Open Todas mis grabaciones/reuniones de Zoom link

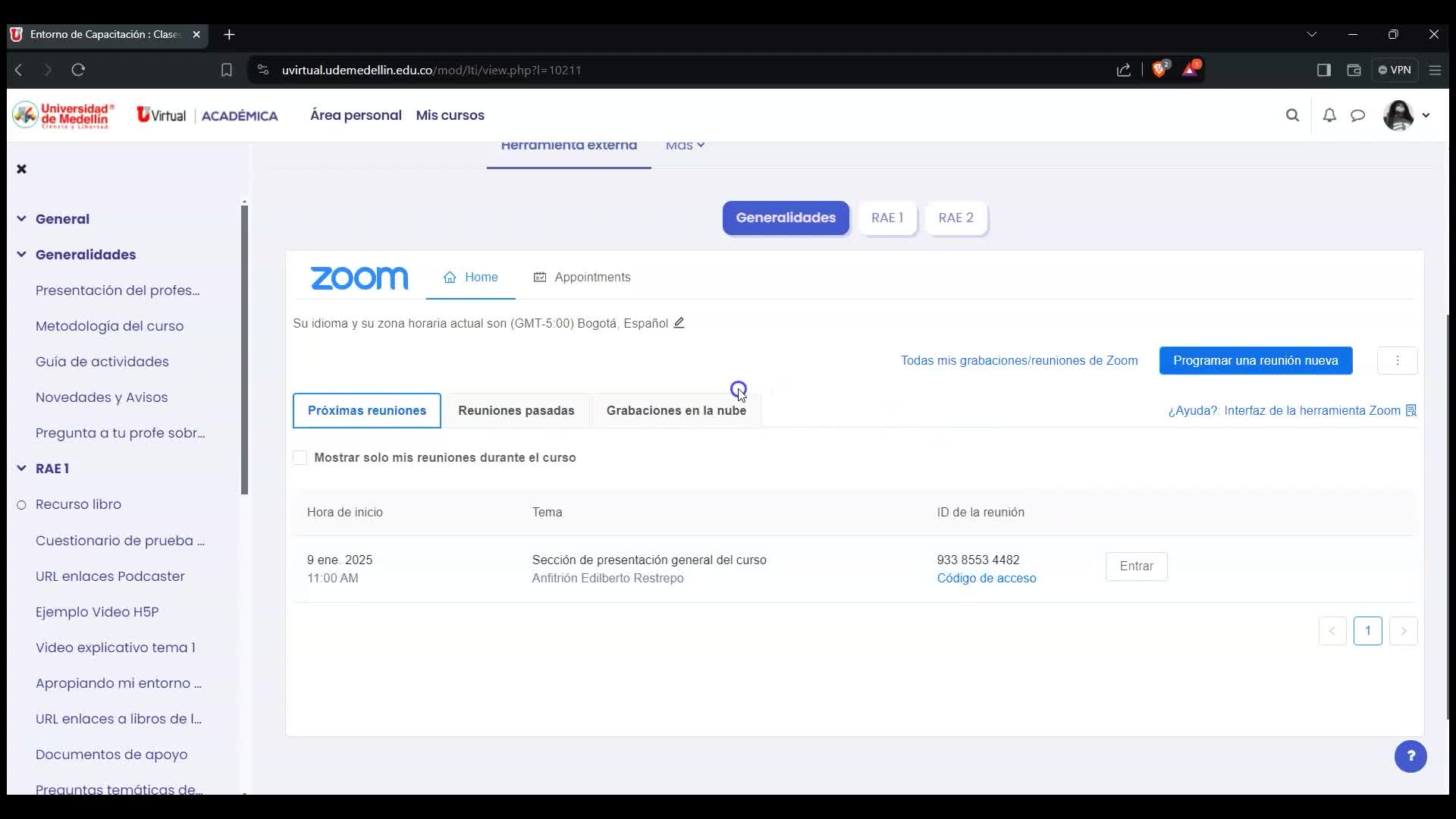click(x=1019, y=361)
